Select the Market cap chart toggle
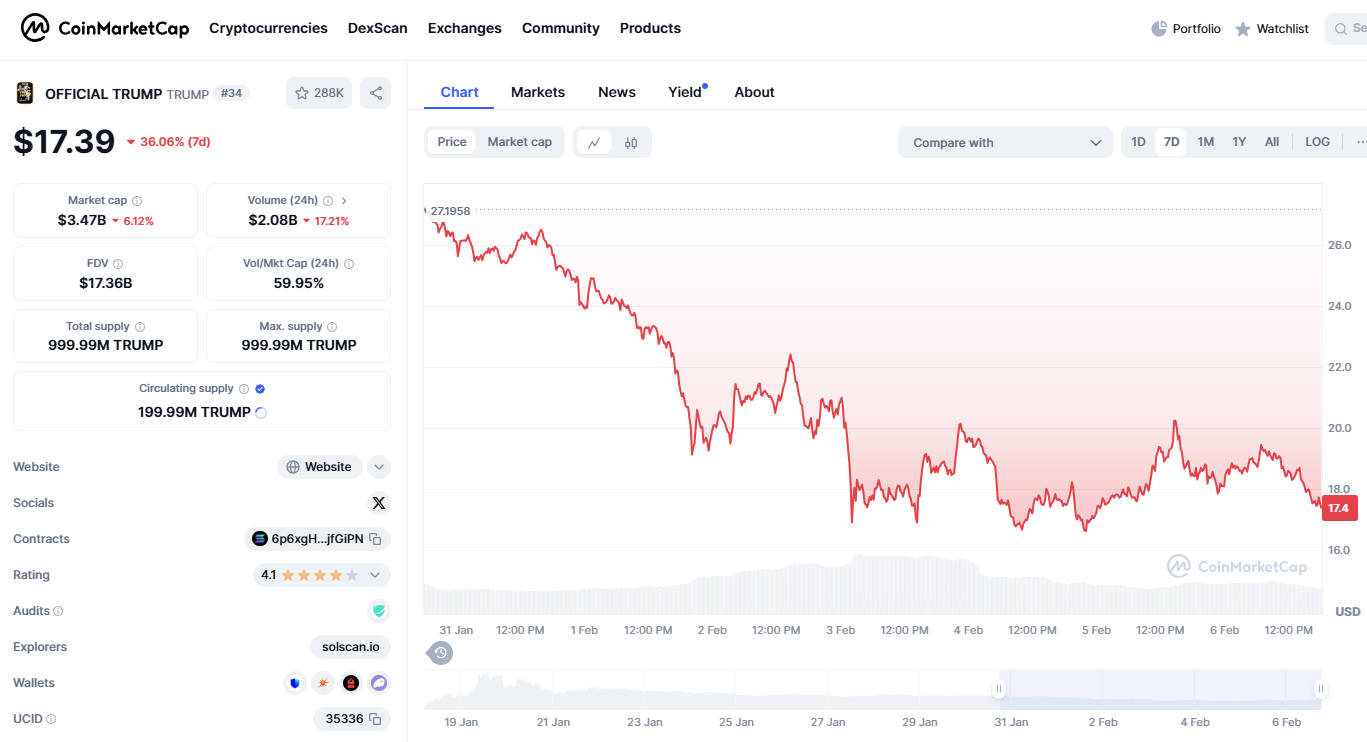Viewport: 1367px width, 742px height. pos(520,142)
